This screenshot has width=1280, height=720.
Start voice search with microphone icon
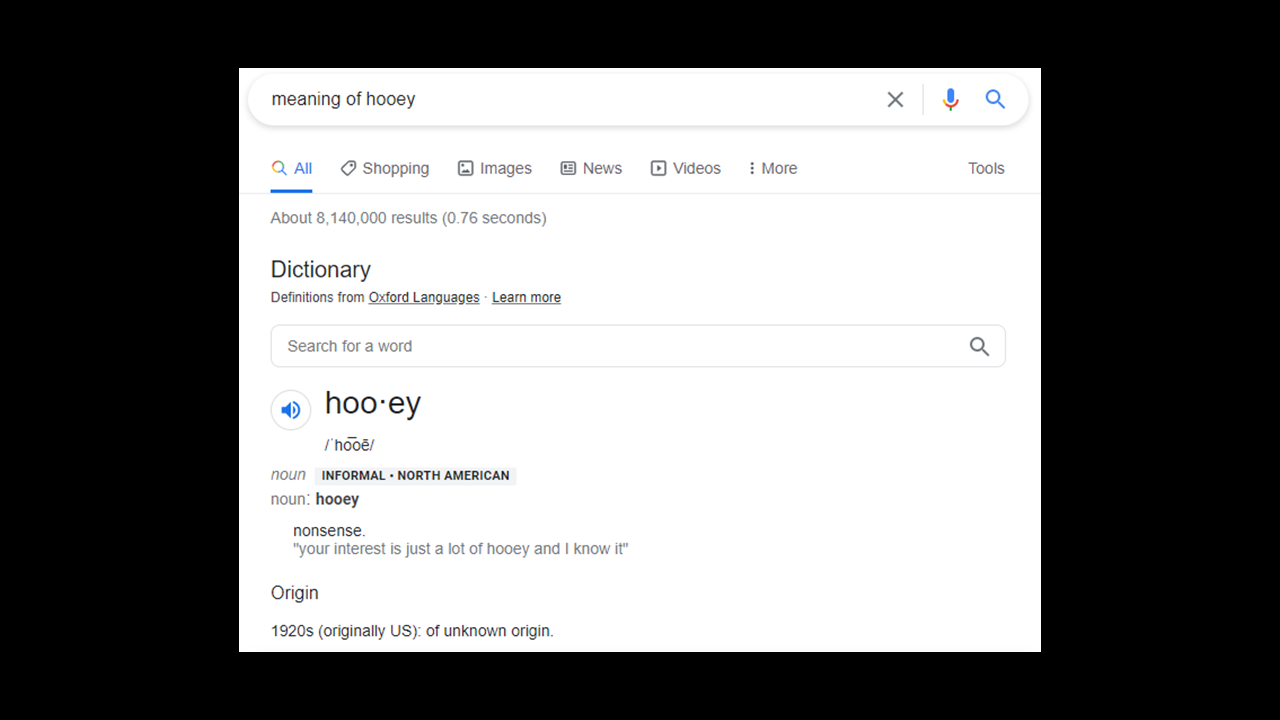[950, 99]
